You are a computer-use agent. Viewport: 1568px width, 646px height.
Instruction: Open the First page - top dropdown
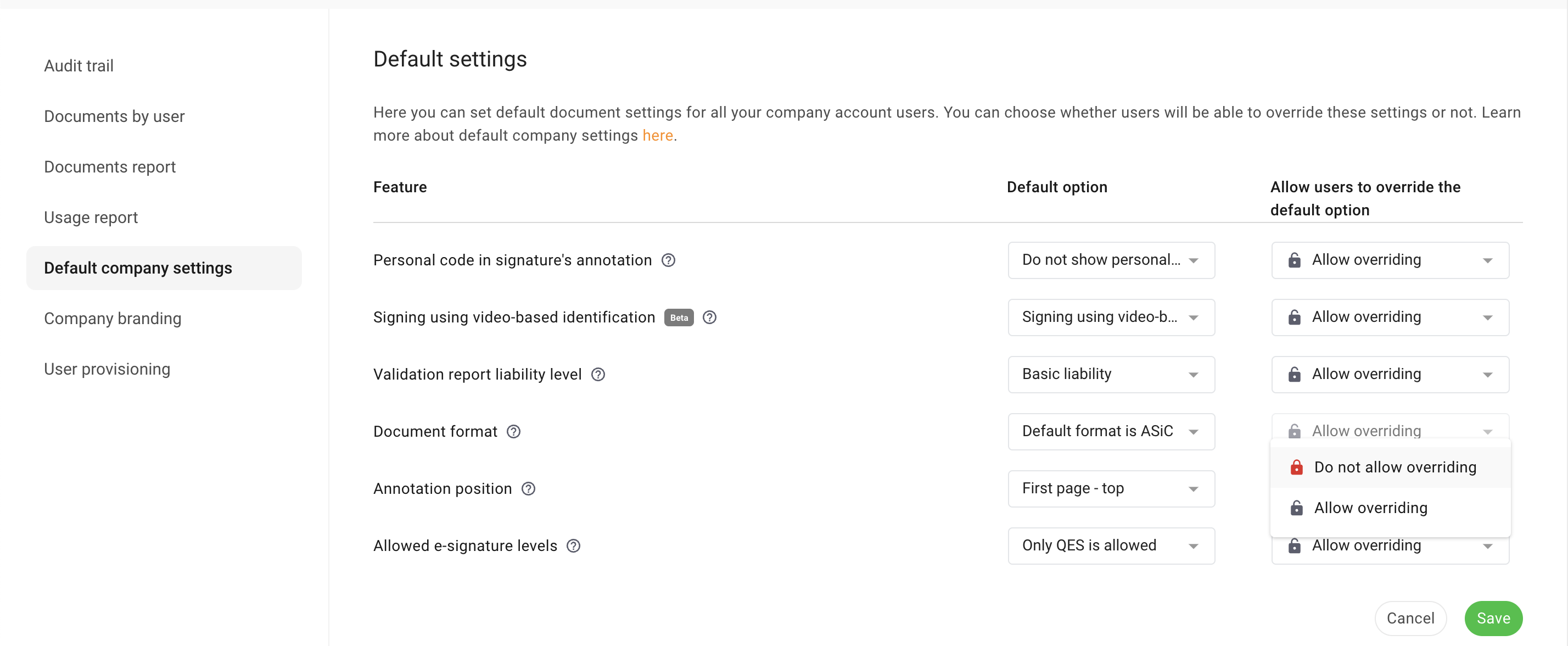coord(1111,489)
